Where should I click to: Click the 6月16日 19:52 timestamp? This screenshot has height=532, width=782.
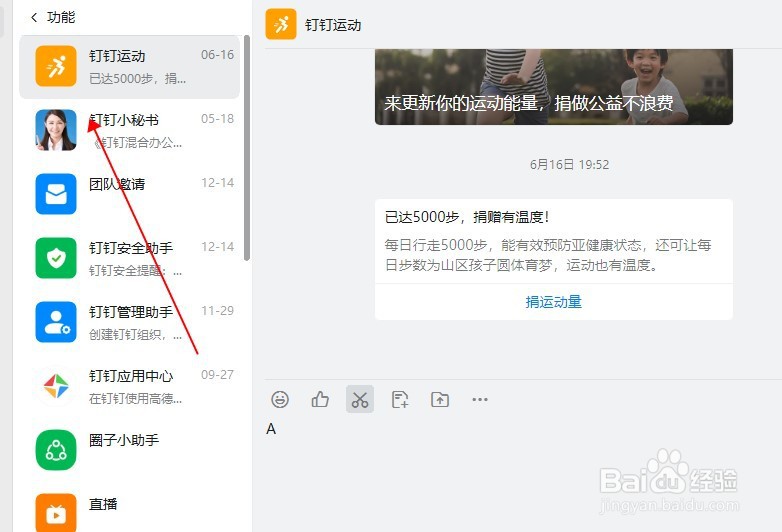pyautogui.click(x=570, y=165)
